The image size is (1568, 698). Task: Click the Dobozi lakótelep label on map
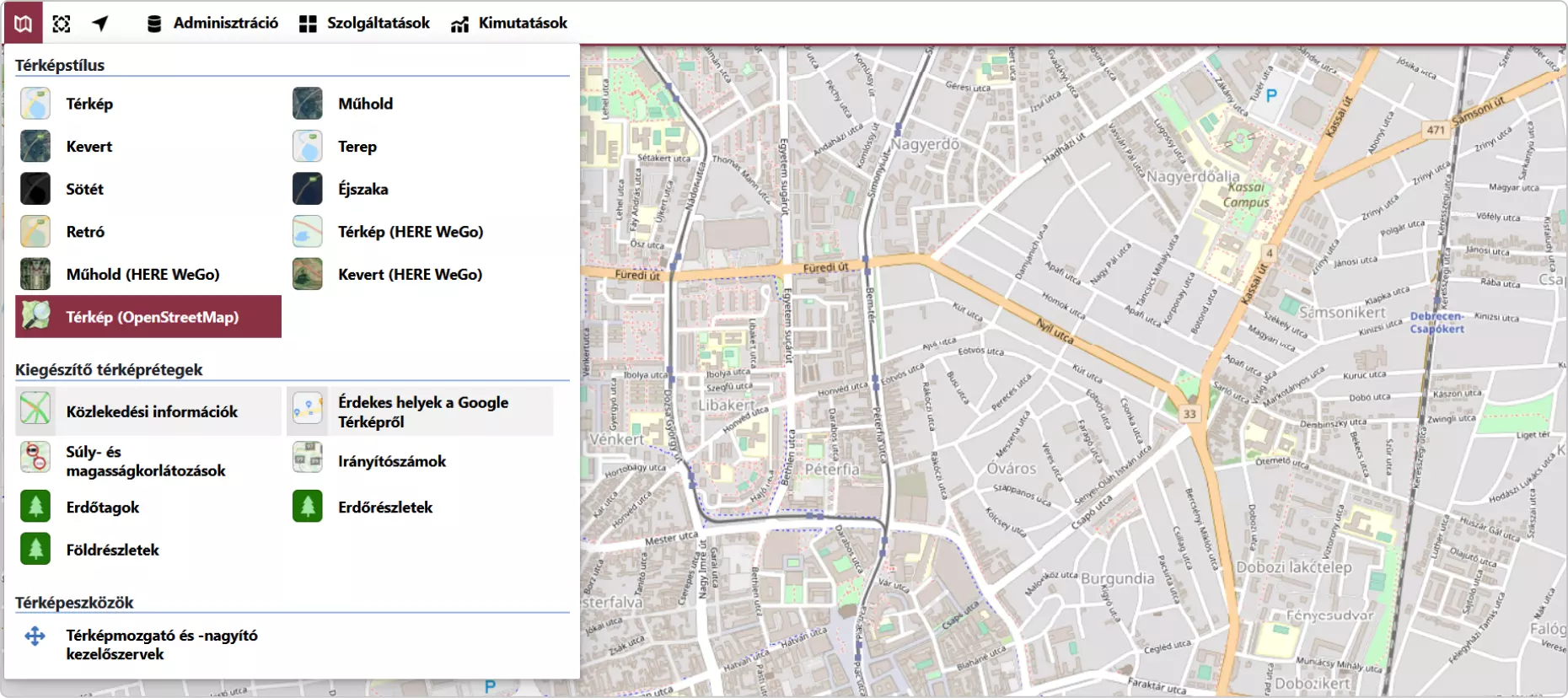[x=1294, y=567]
